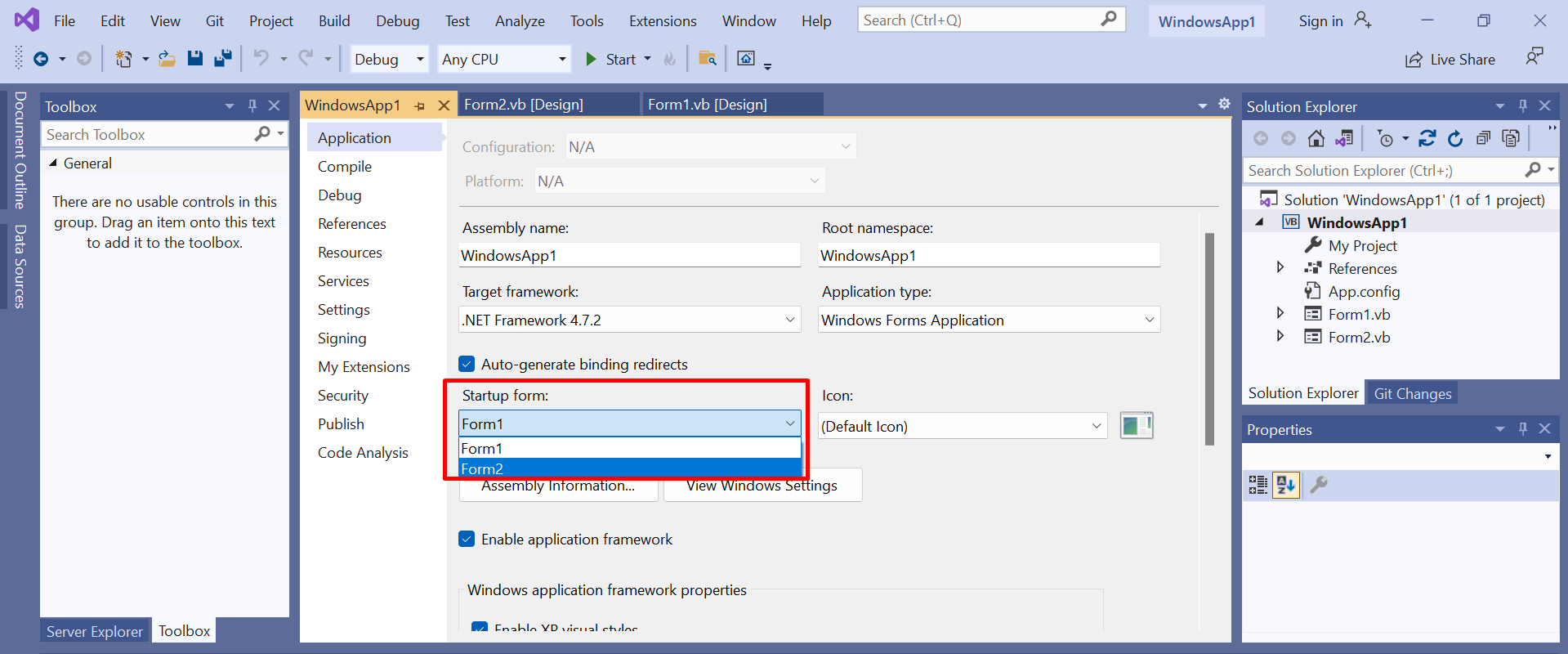Click the Open File folder icon
This screenshot has width=1568, height=654.
tap(167, 59)
